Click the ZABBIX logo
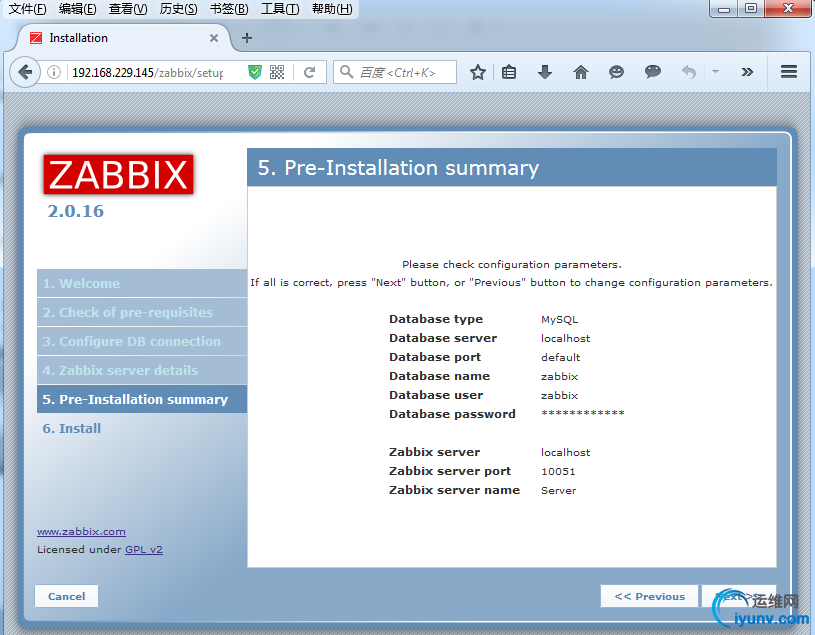Screen dimensions: 815x635 (119, 174)
